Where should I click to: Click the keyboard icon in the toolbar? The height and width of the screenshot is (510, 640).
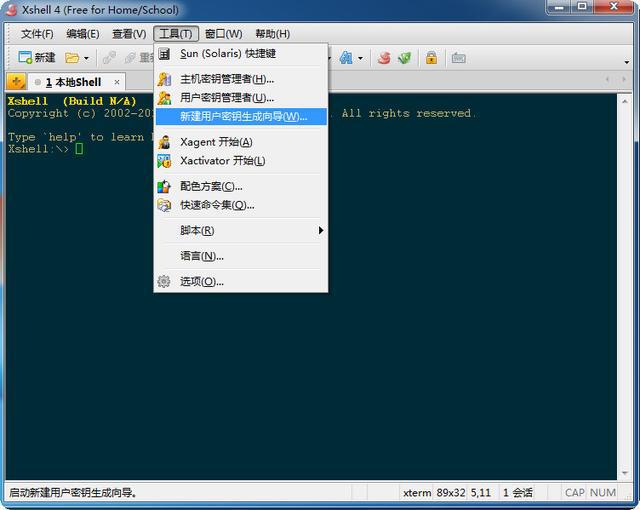(458, 58)
